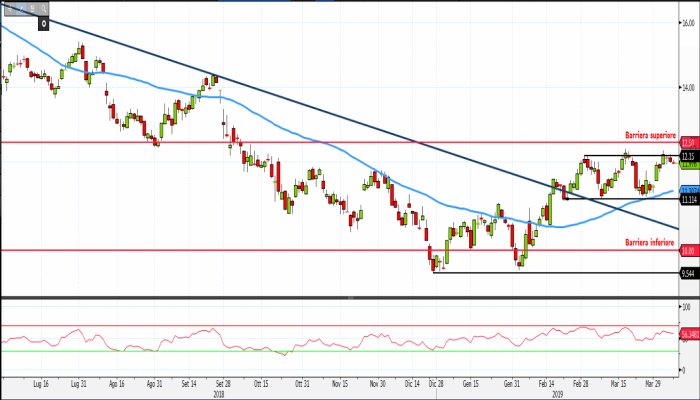The height and width of the screenshot is (400, 700).
Task: Activate the pencil drawing tool
Action: tap(19, 8)
